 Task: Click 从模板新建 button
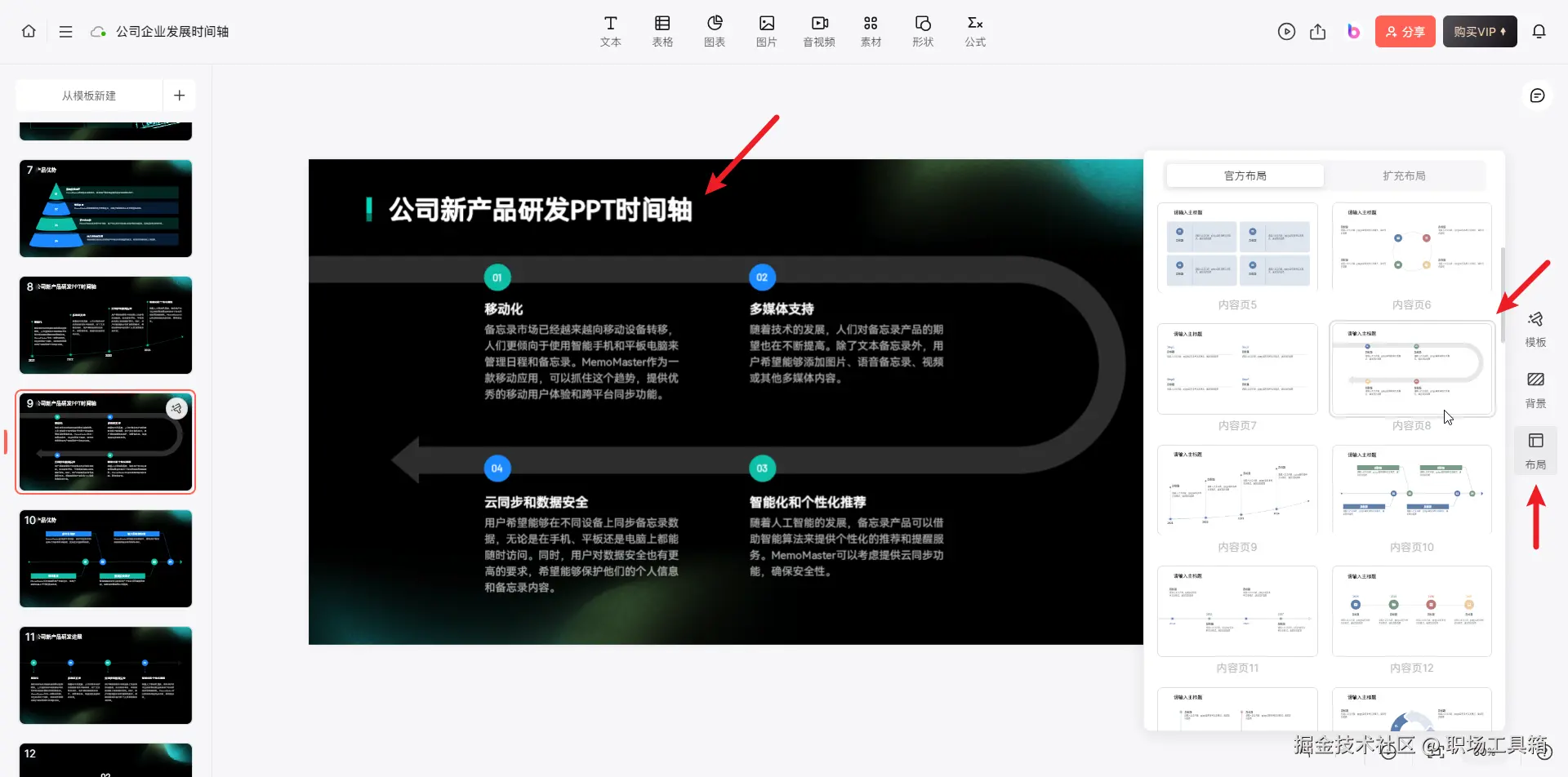pos(89,95)
